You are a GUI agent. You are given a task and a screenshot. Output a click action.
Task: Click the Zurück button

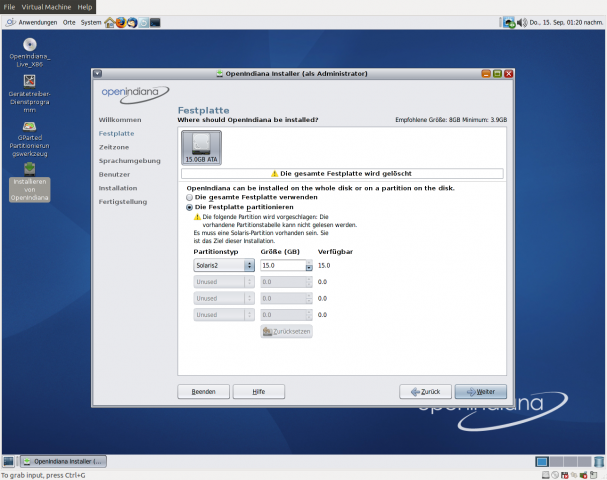(x=425, y=392)
